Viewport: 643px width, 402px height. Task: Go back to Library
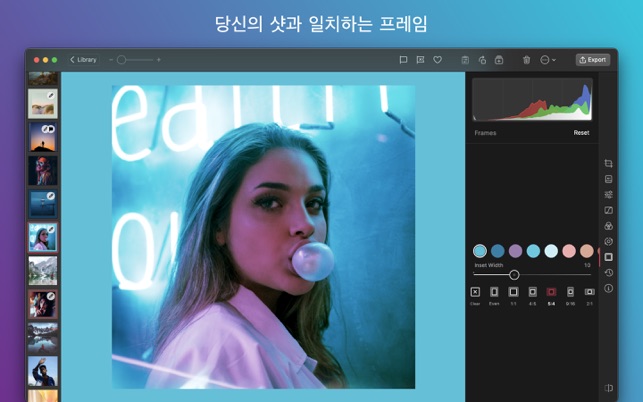click(84, 60)
